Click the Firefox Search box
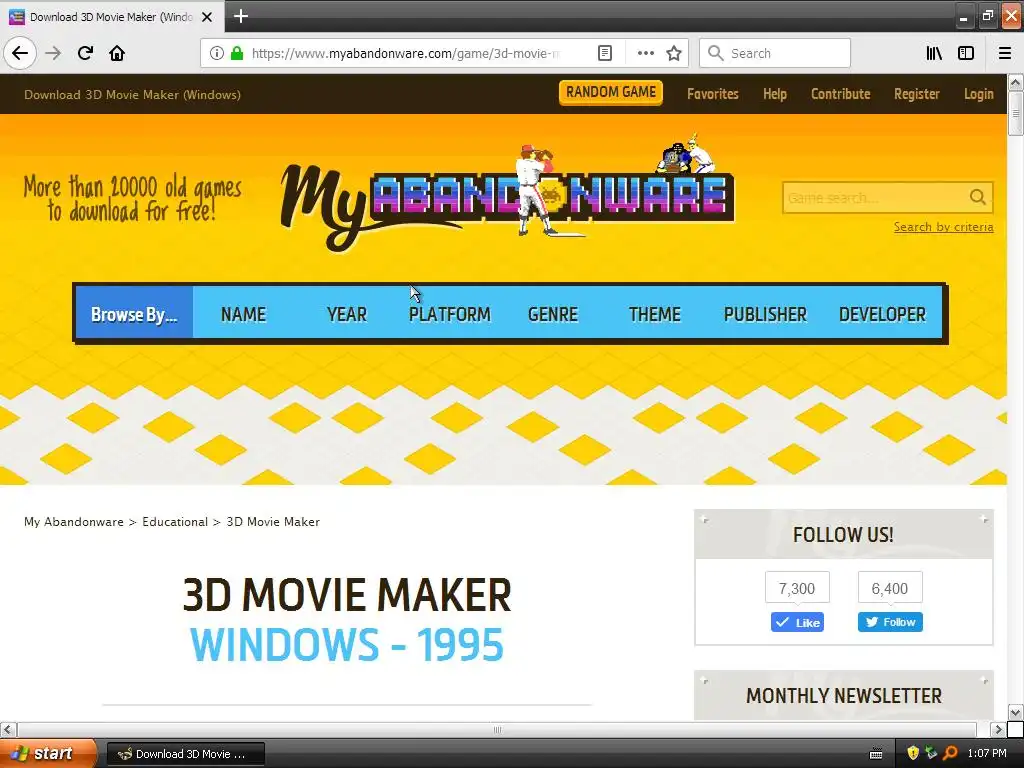 coord(775,53)
